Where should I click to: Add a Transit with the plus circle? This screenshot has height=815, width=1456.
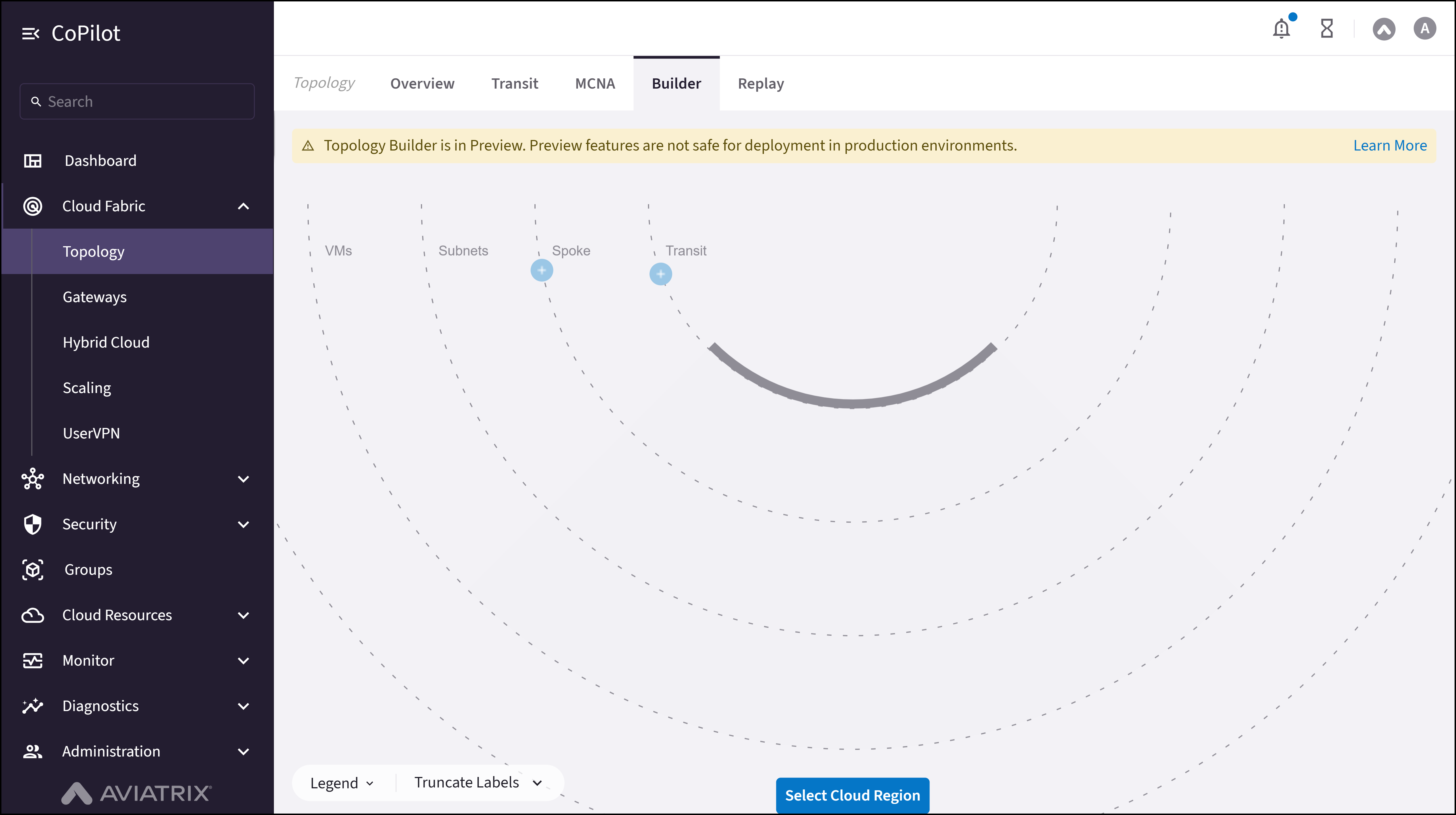pyautogui.click(x=660, y=274)
